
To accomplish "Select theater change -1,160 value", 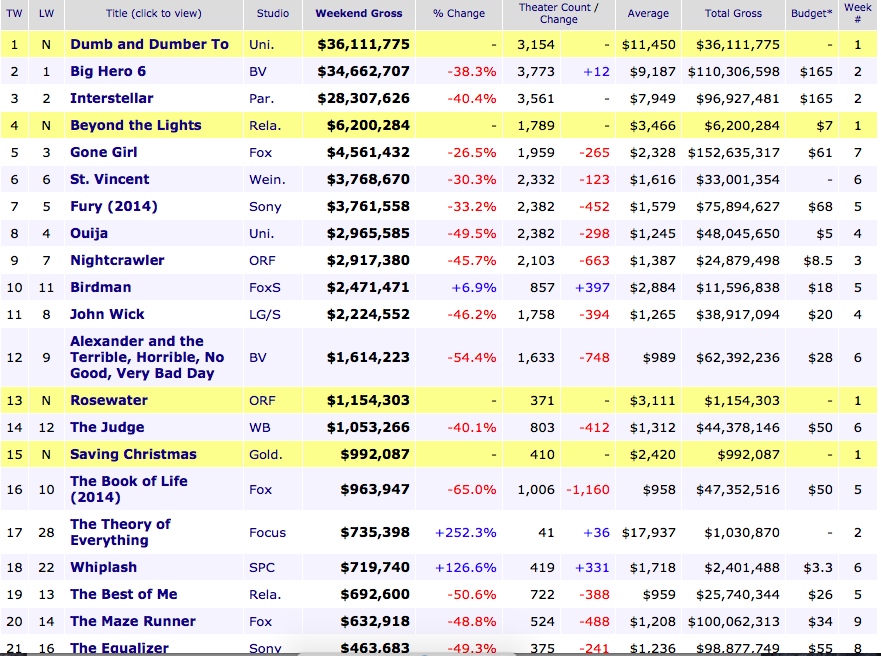I will 588,489.
